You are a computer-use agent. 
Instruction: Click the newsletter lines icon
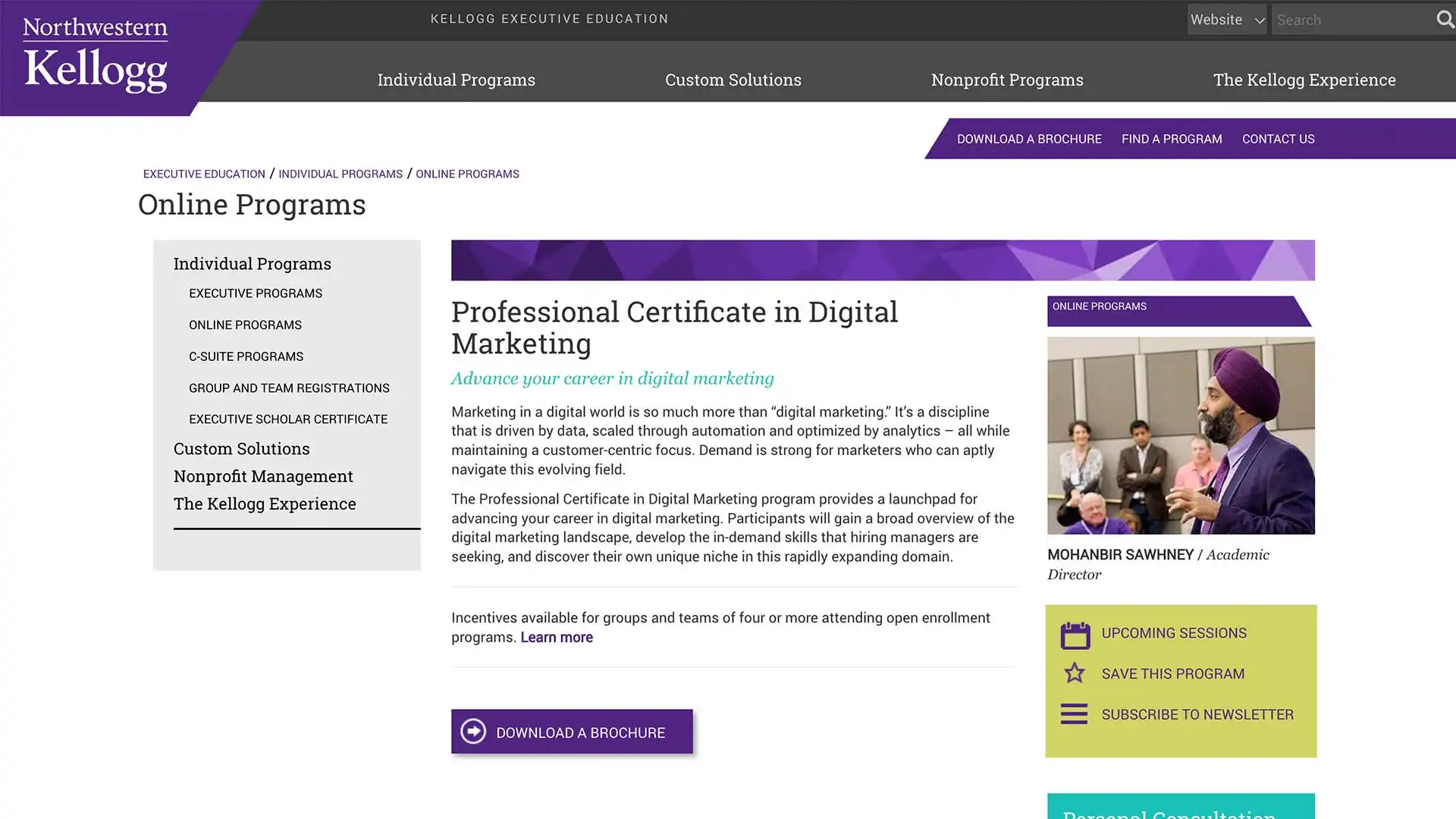(x=1073, y=714)
